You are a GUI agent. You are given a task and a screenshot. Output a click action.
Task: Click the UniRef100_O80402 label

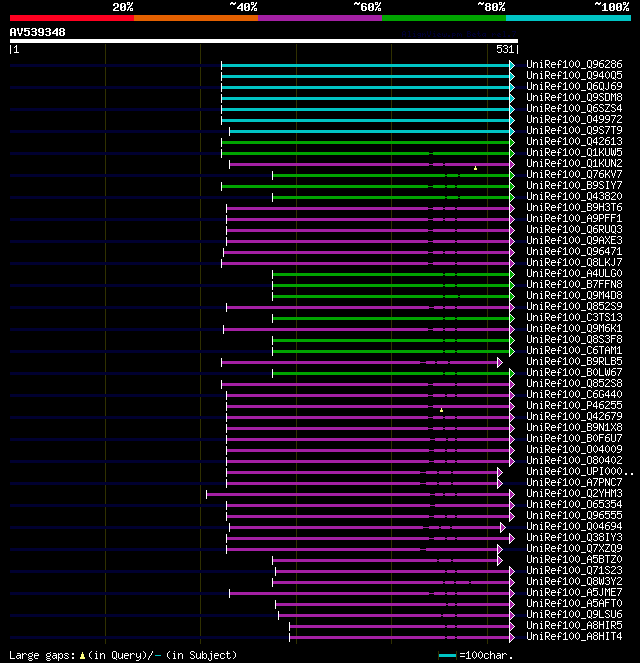[x=574, y=460]
